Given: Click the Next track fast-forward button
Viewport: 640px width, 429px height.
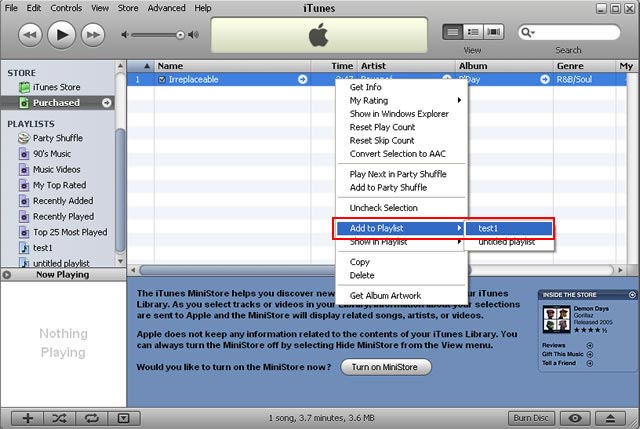Looking at the screenshot, I should click(x=93, y=35).
